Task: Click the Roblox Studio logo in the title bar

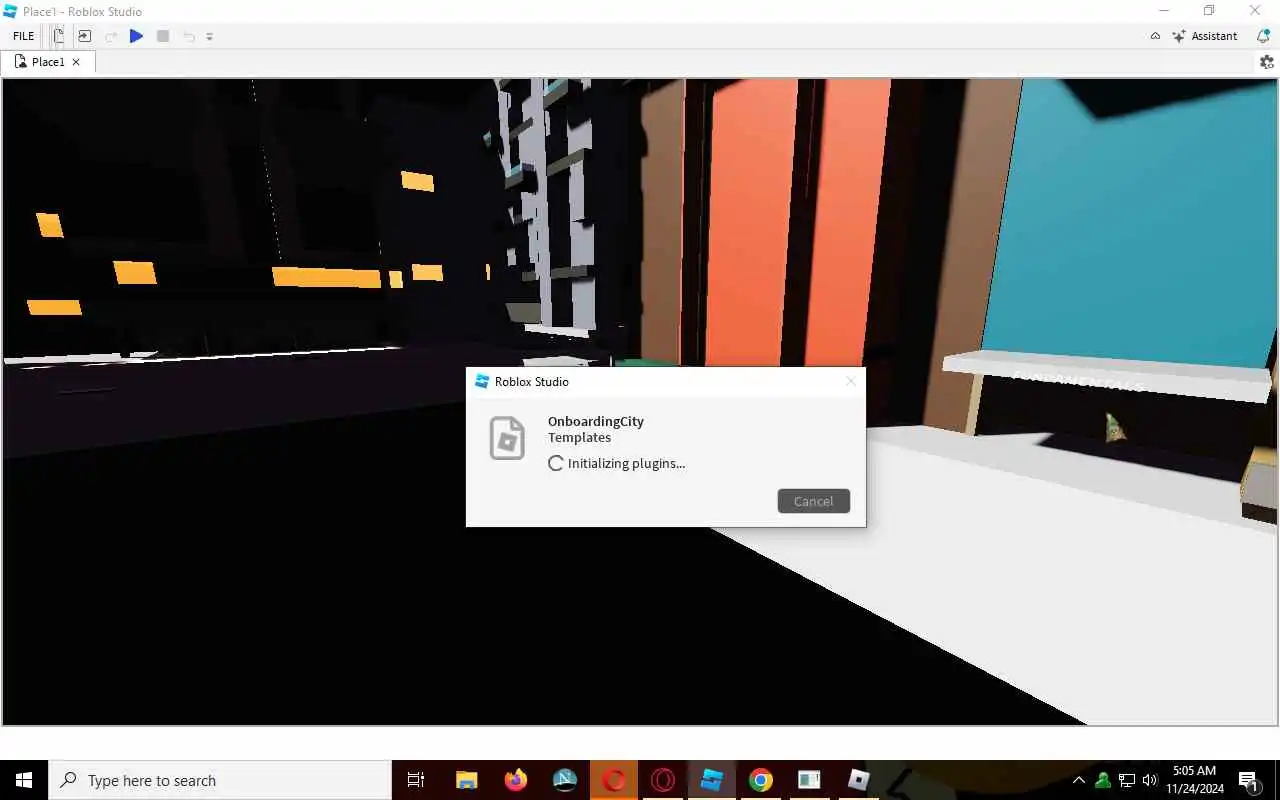Action: (x=10, y=11)
